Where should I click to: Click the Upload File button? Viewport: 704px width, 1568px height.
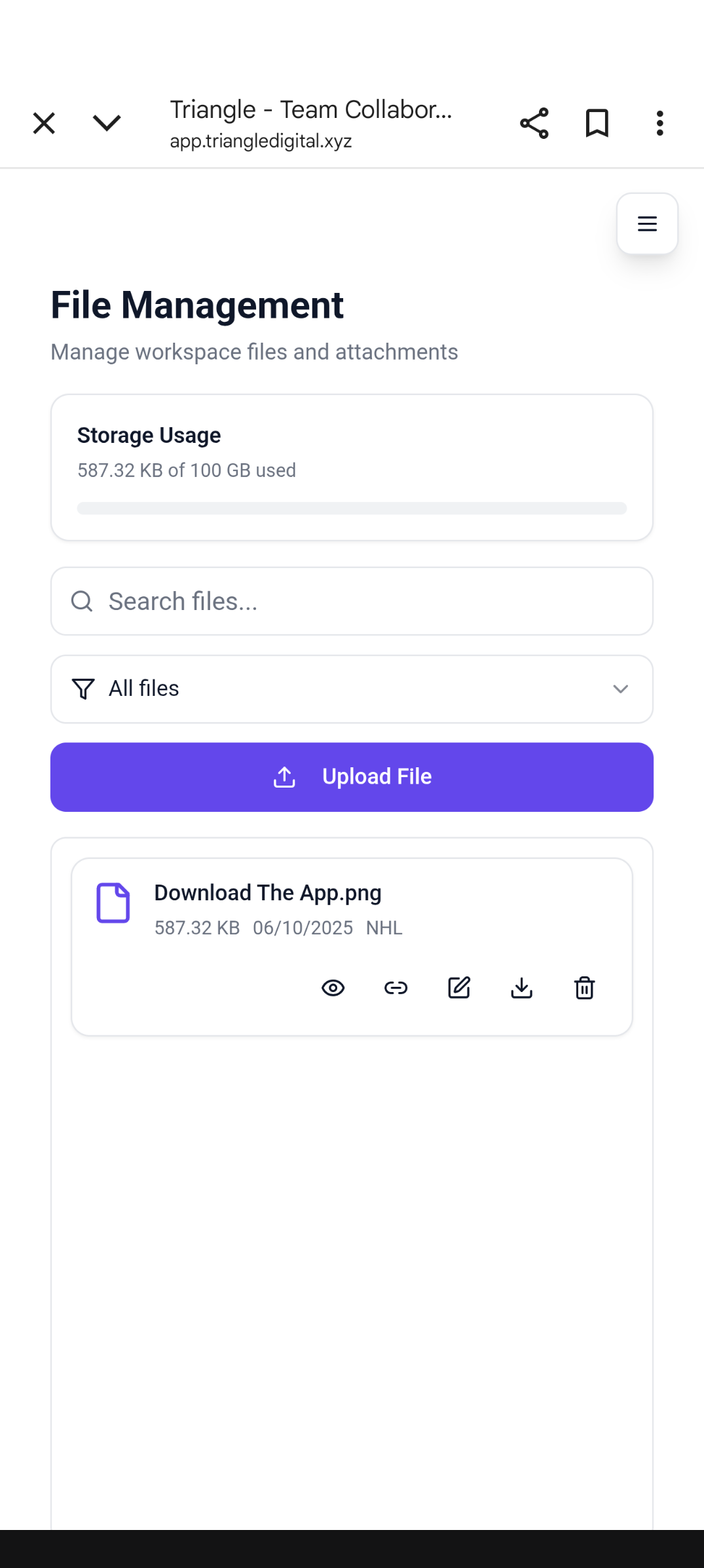(x=352, y=777)
